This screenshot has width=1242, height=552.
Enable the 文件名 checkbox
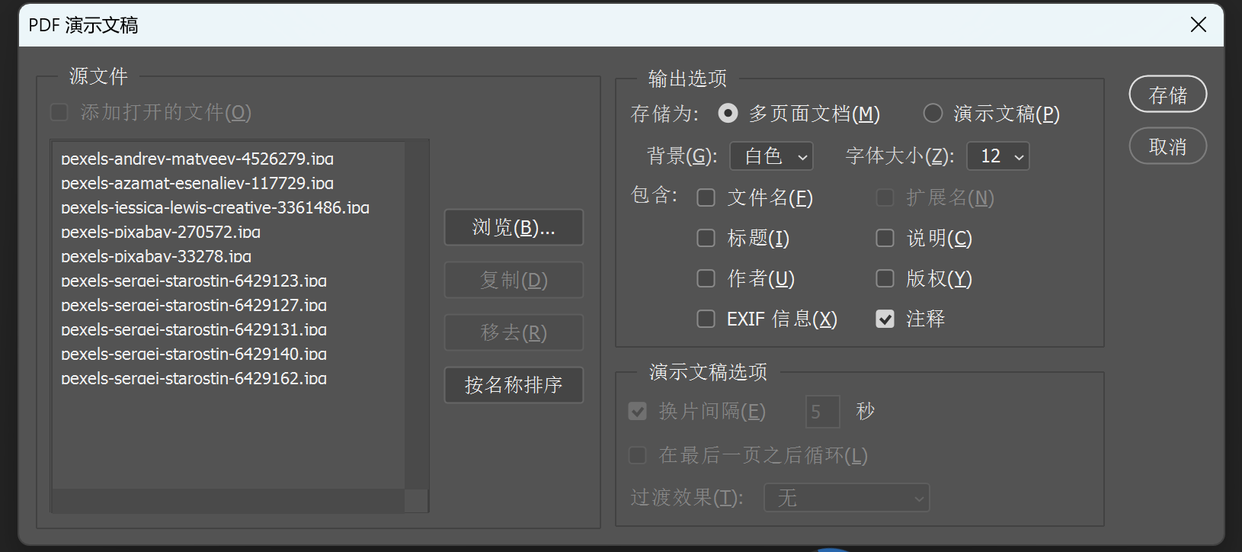pos(706,198)
